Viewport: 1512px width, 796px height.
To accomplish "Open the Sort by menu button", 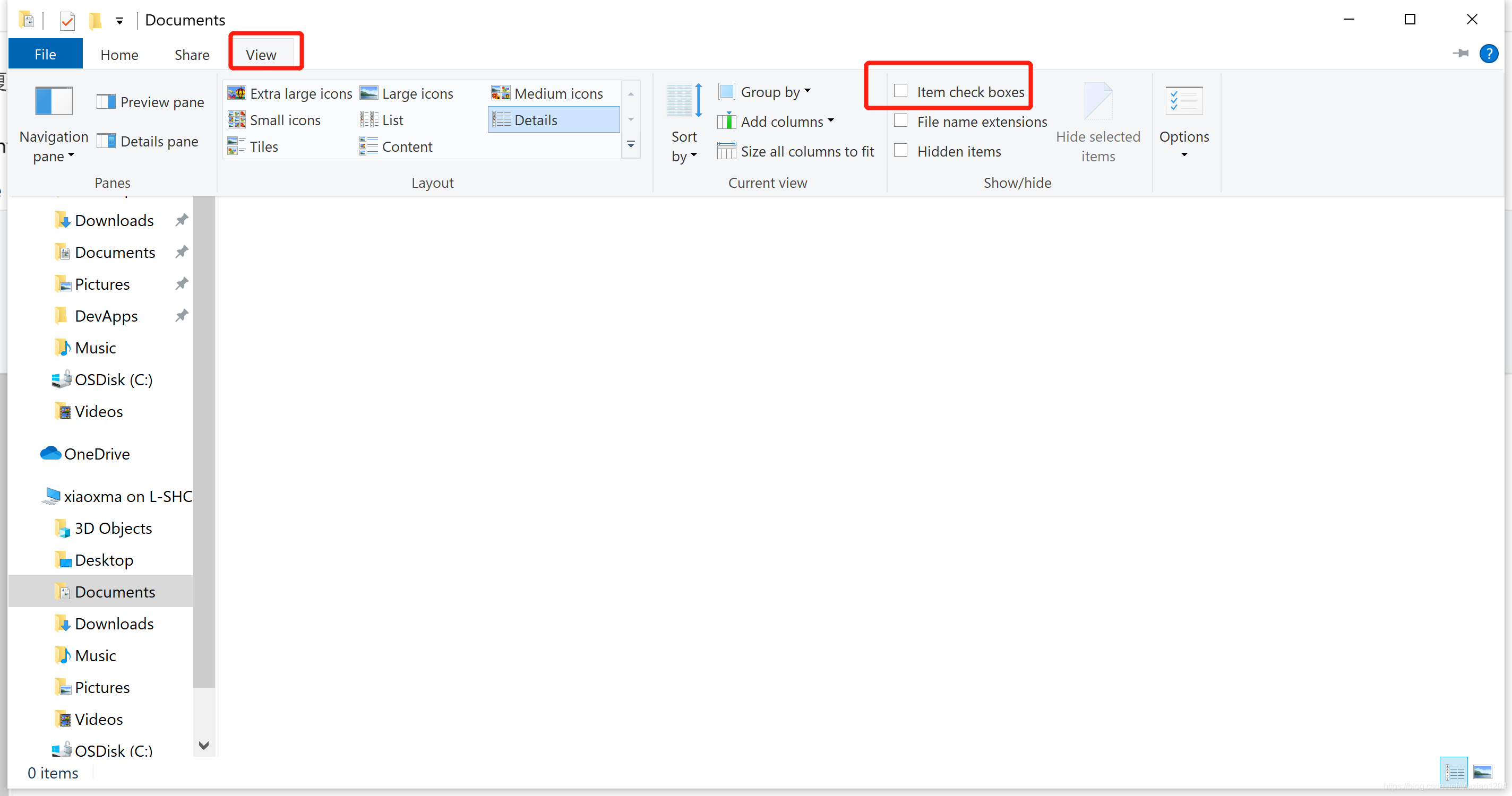I will 684,123.
